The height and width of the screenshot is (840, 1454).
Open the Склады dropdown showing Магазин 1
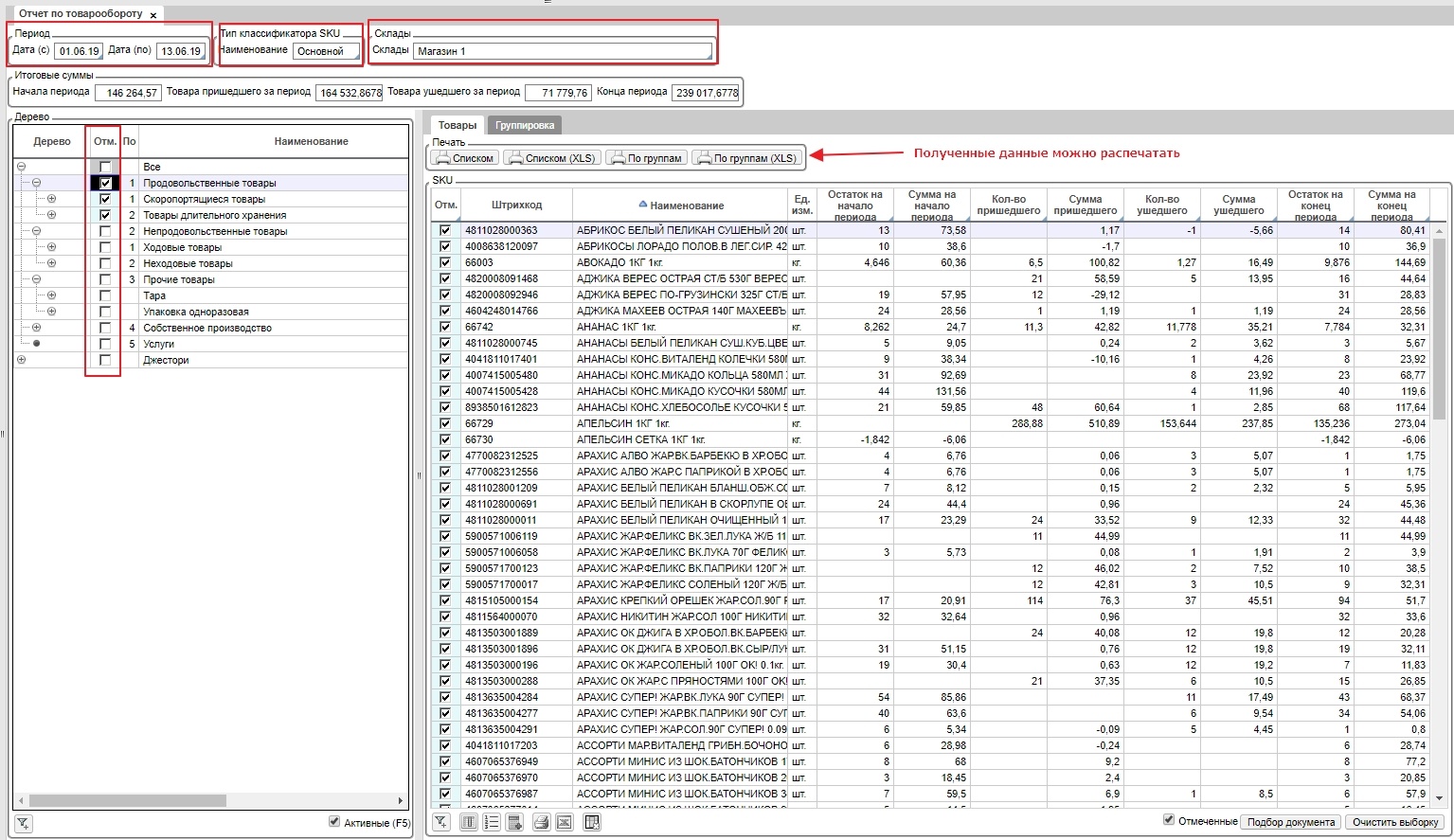coord(563,51)
